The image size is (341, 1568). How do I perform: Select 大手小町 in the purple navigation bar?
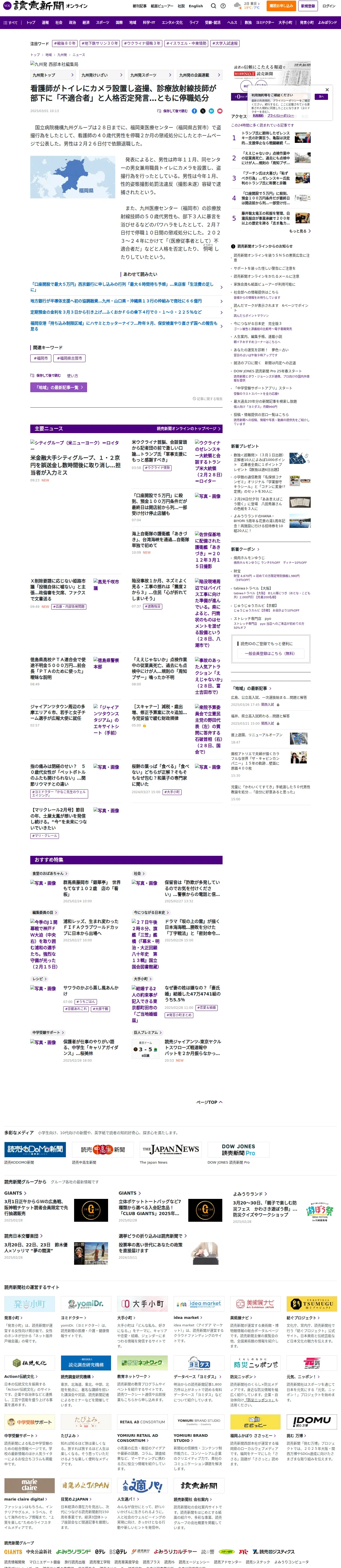click(x=285, y=23)
